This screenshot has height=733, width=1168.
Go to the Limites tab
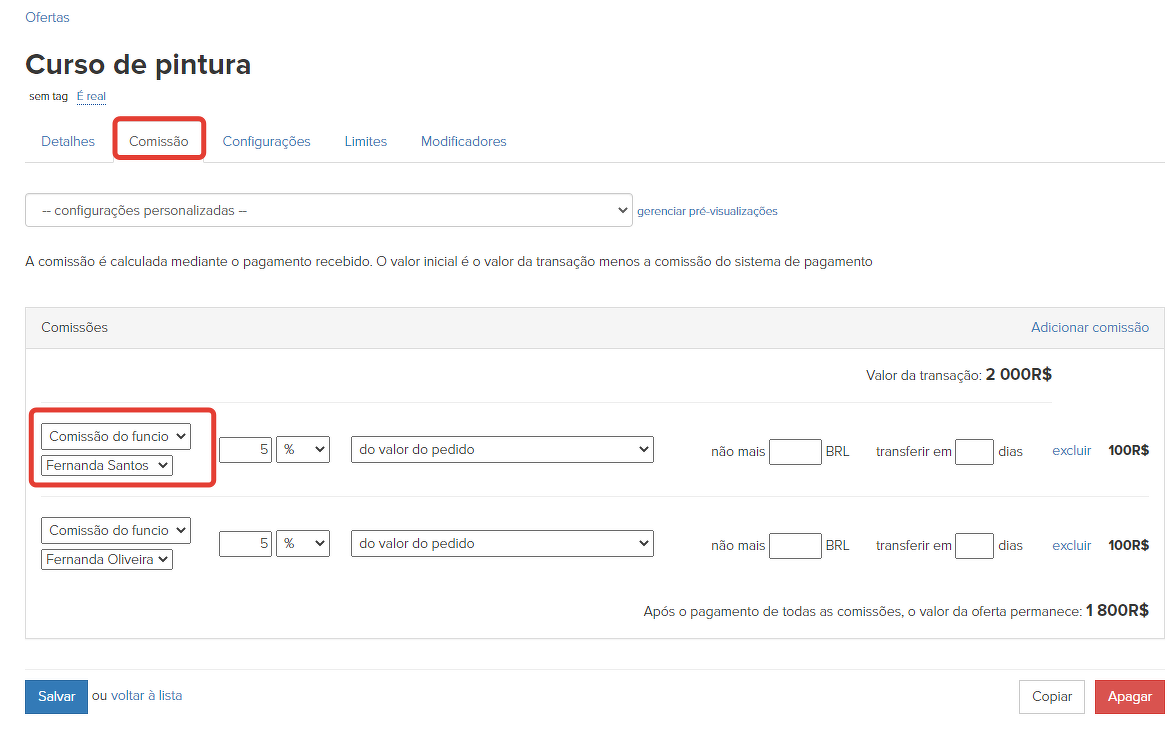click(365, 141)
